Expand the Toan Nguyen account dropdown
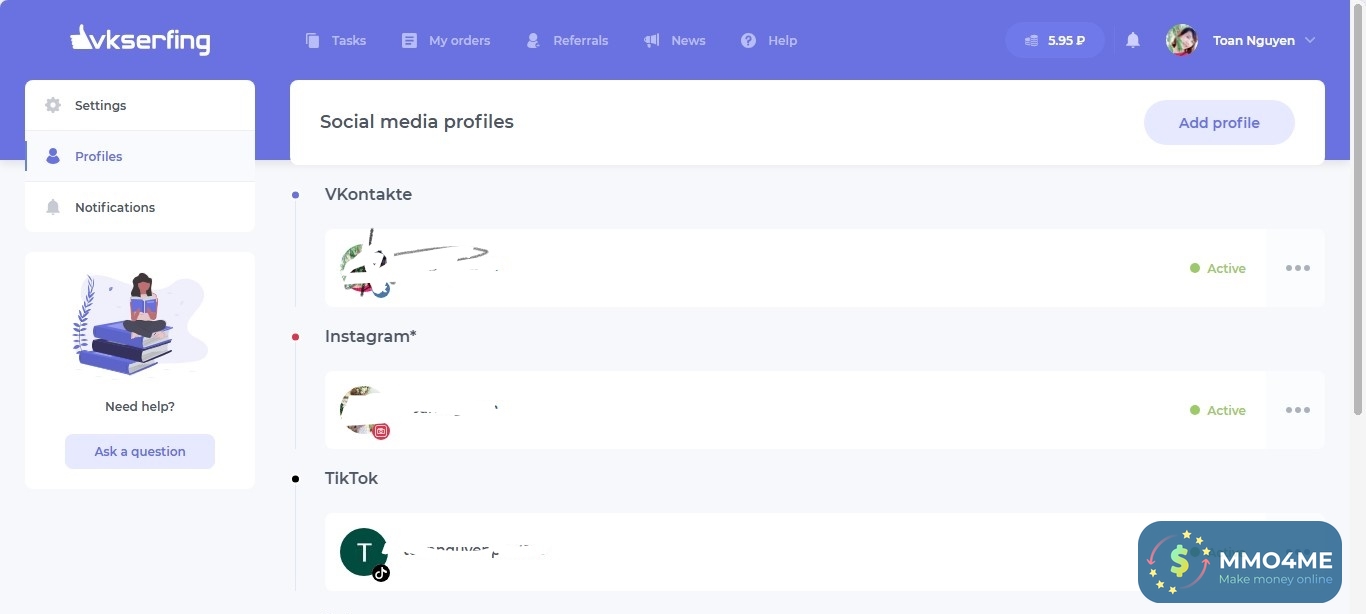Image resolution: width=1366 pixels, height=614 pixels. point(1310,40)
